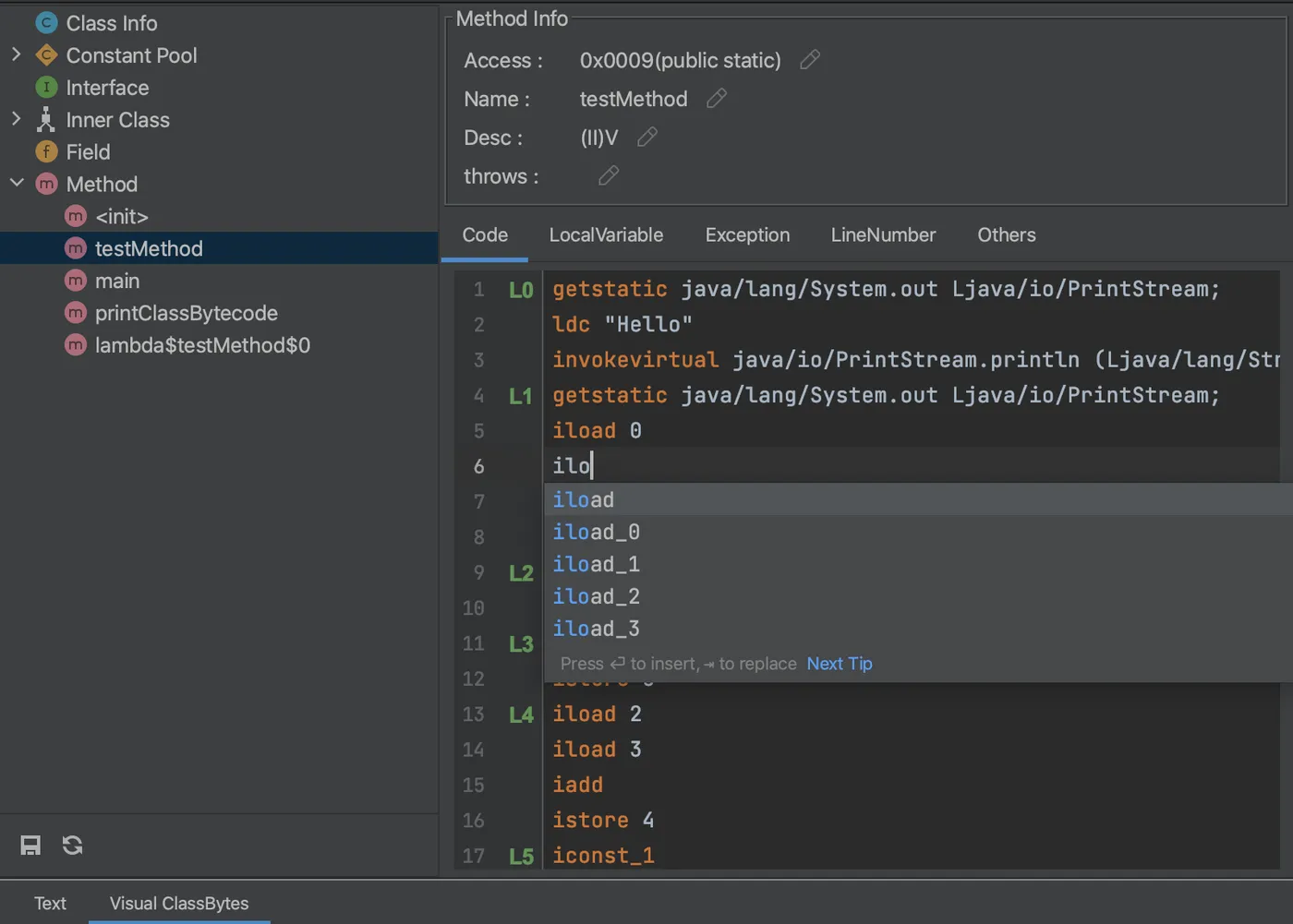1293x924 pixels.
Task: Click the ldc "Hello" instruction line
Action: pos(622,324)
